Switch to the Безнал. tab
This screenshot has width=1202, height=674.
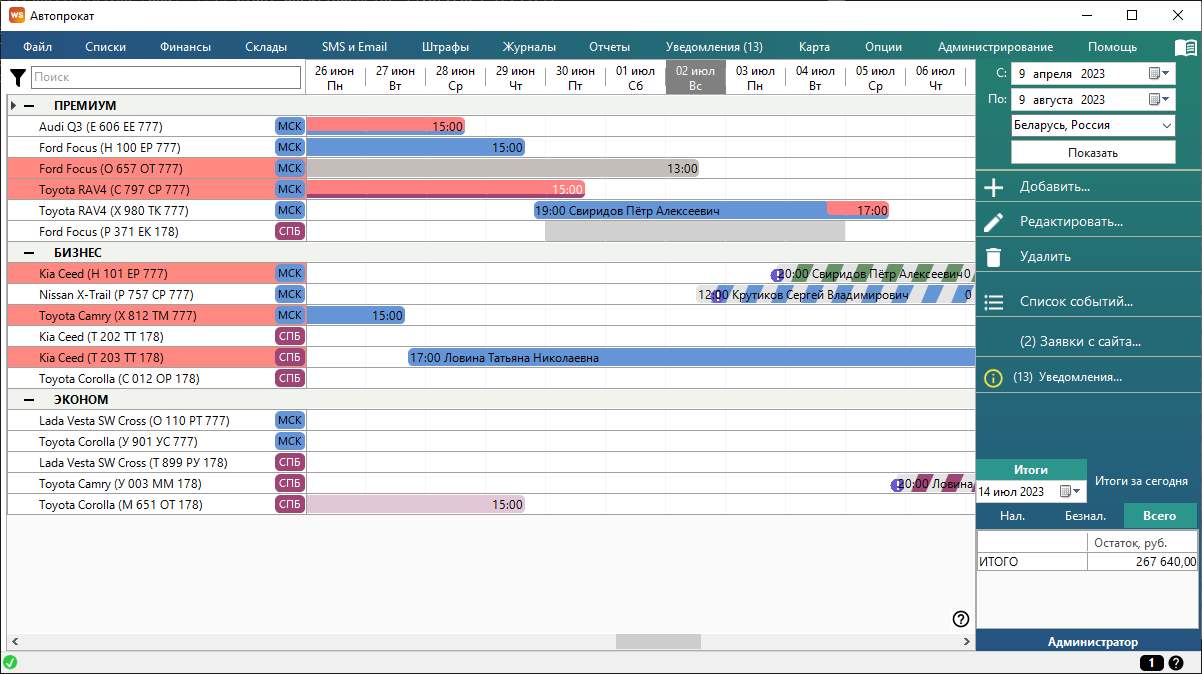pyautogui.click(x=1085, y=516)
